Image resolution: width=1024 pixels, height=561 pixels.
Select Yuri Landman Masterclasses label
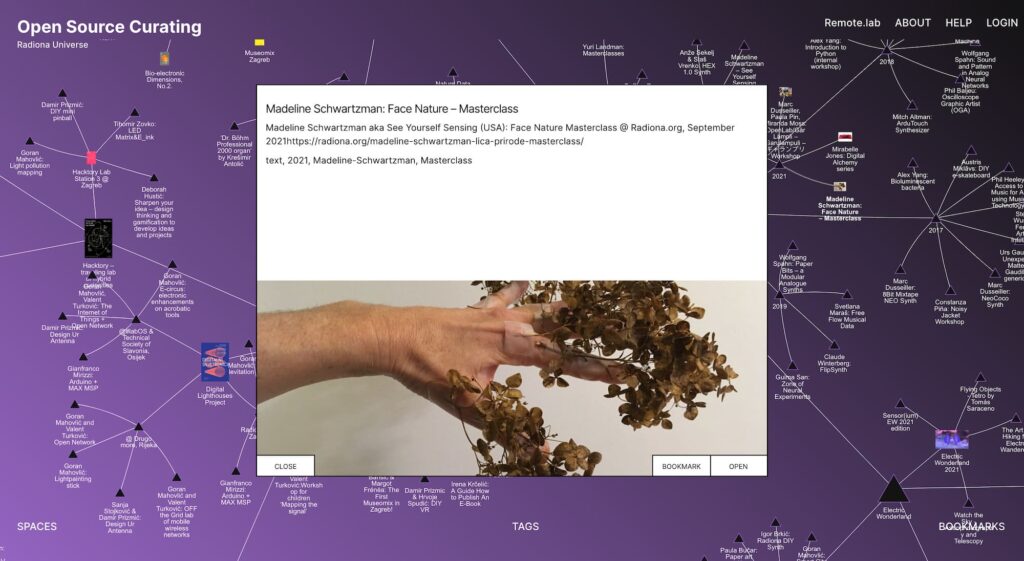pos(603,50)
